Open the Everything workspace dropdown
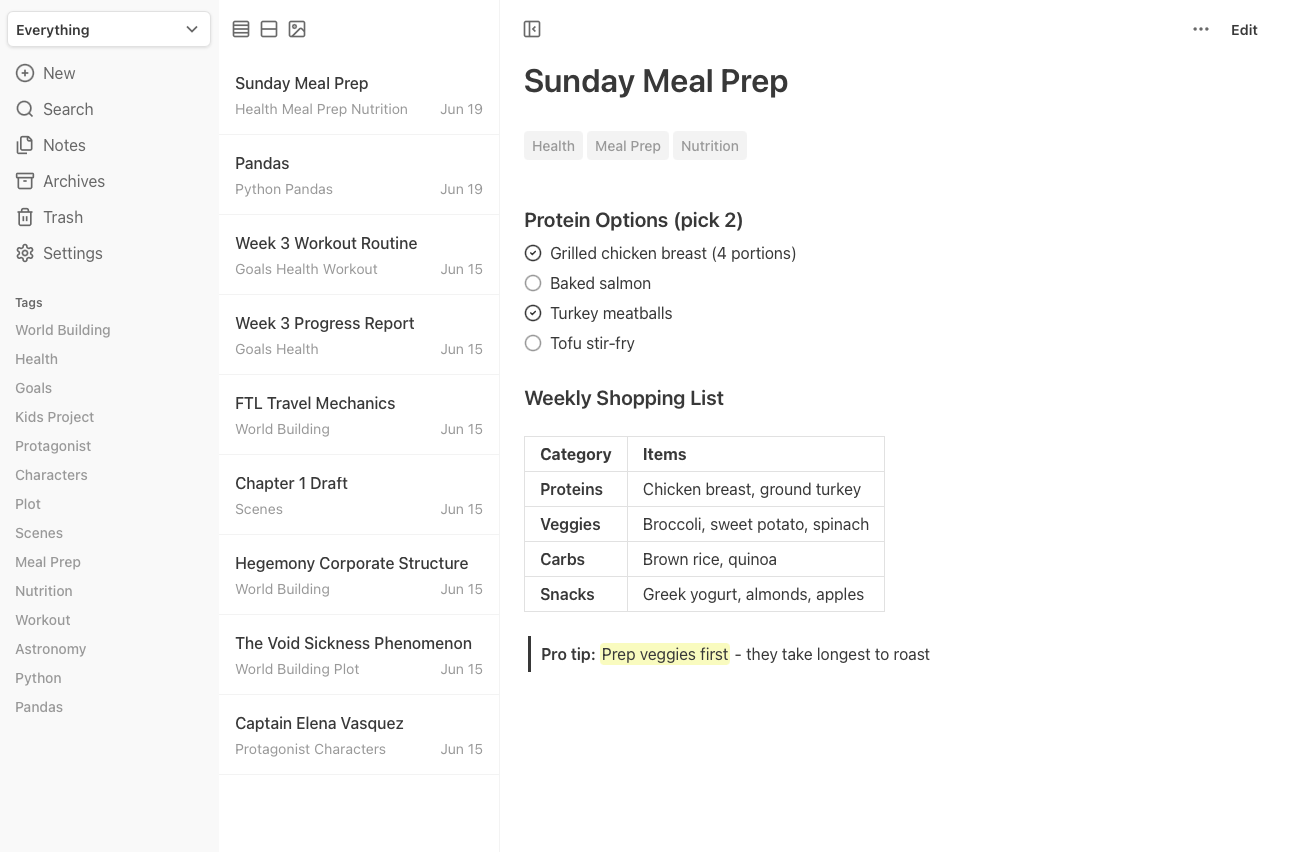 tap(109, 30)
